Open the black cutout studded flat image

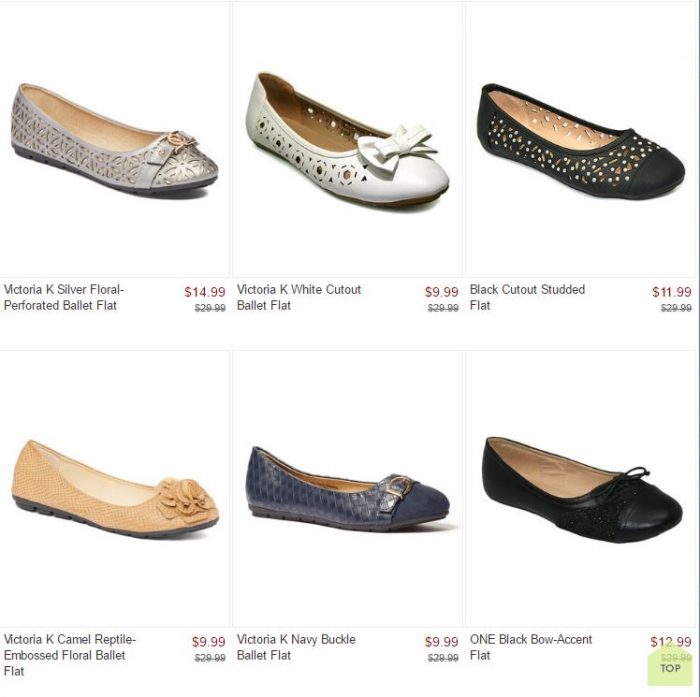tap(580, 140)
